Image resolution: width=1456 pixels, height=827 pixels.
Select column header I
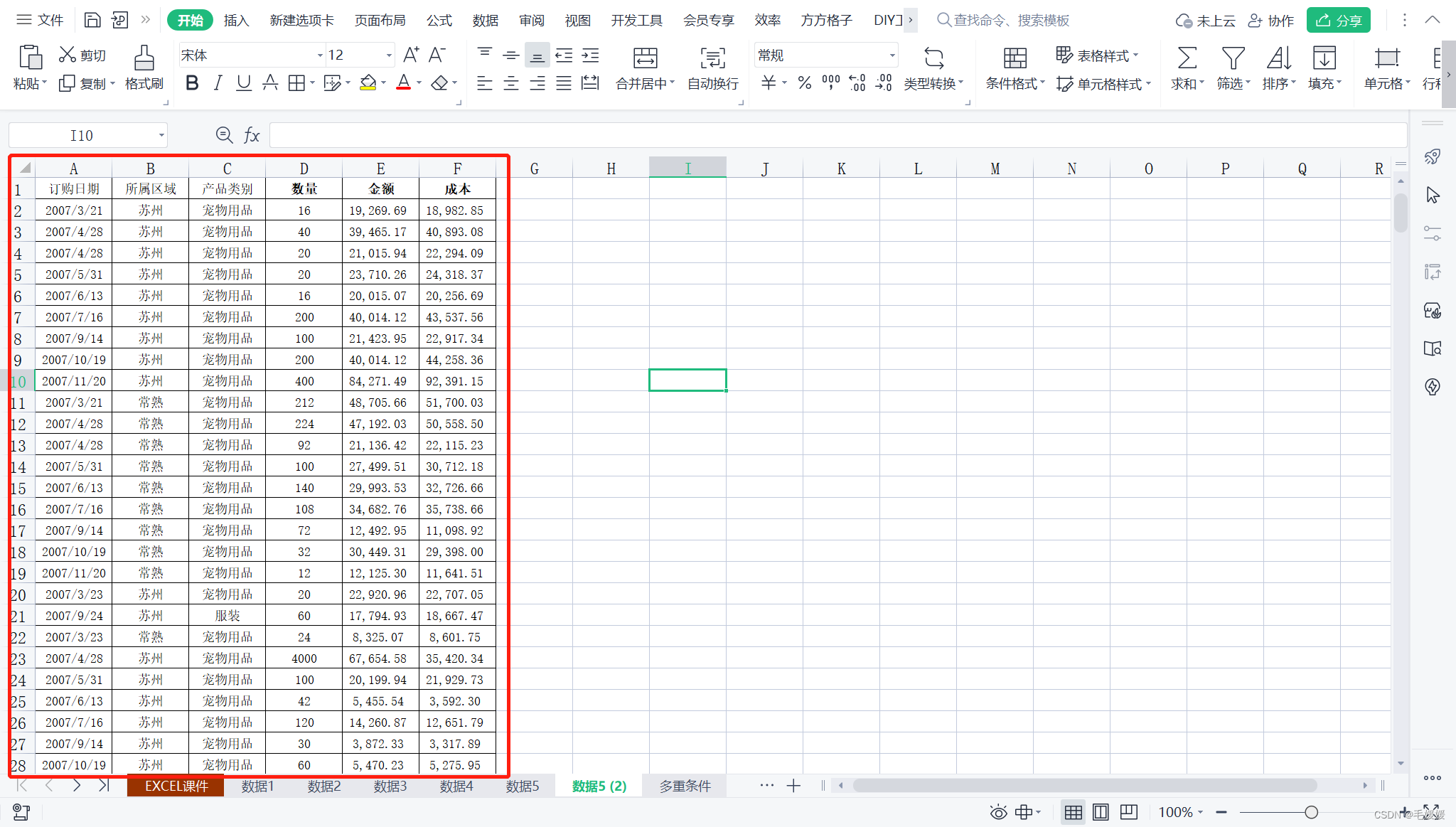click(687, 169)
